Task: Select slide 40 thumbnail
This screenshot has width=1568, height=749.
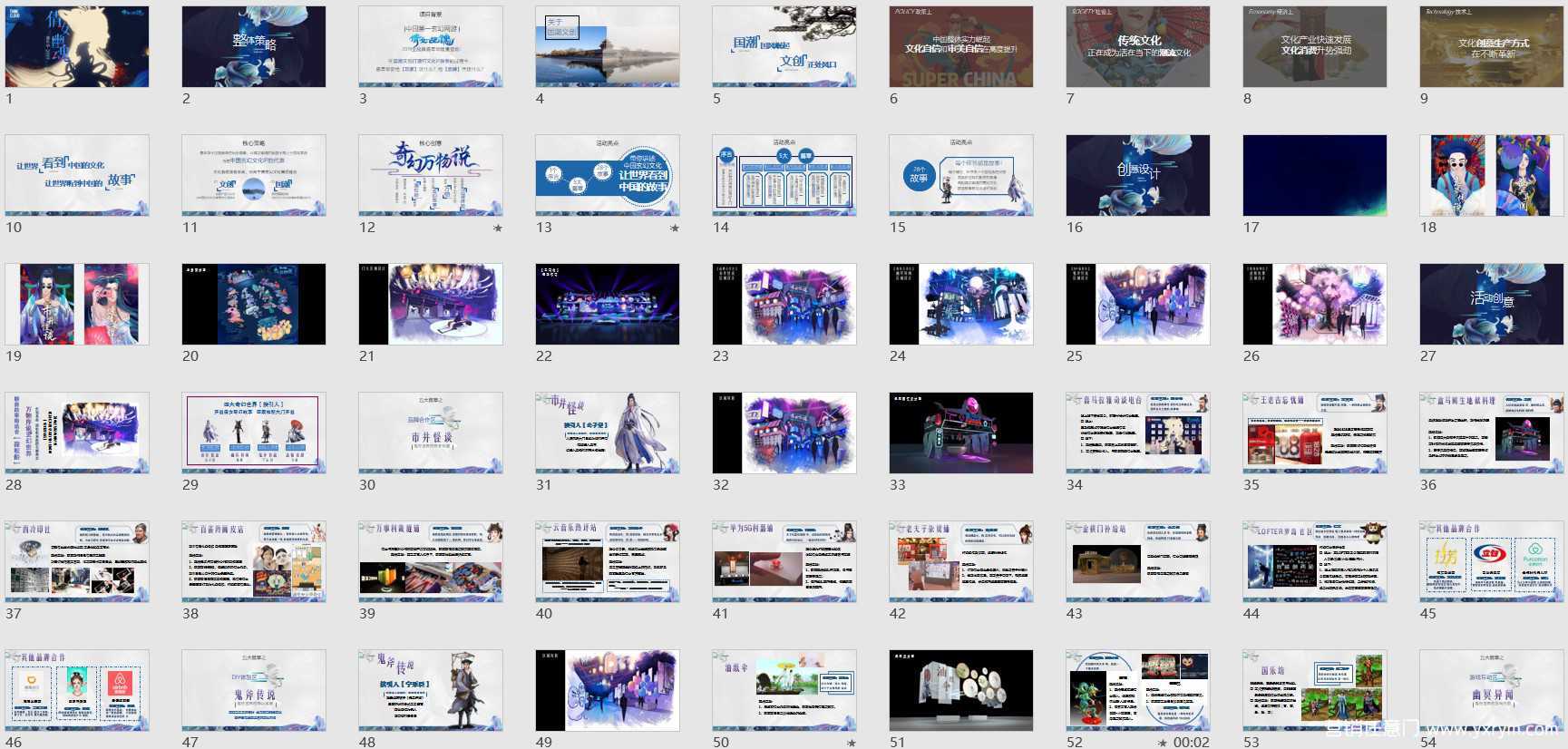Action: click(608, 561)
